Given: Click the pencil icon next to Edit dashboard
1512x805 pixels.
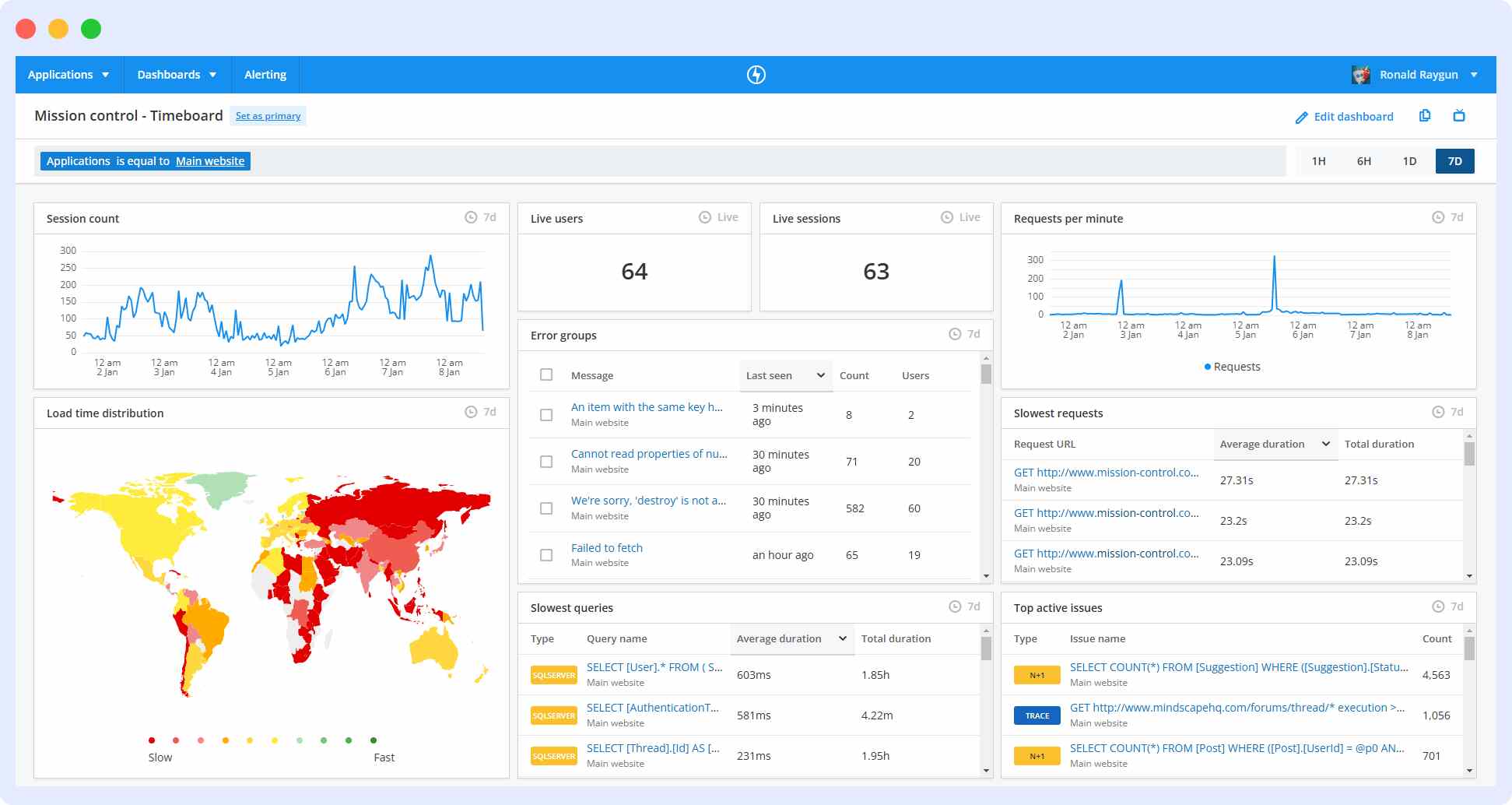Looking at the screenshot, I should (1302, 116).
